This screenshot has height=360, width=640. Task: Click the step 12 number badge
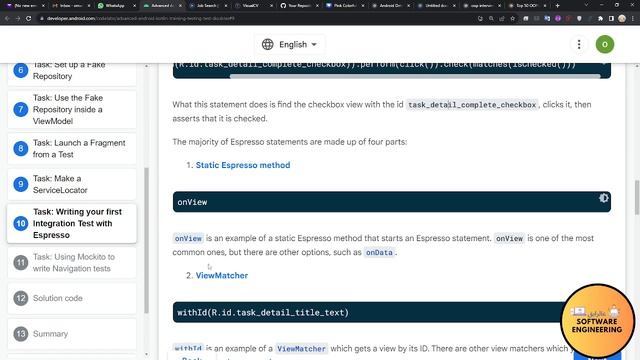[20, 298]
